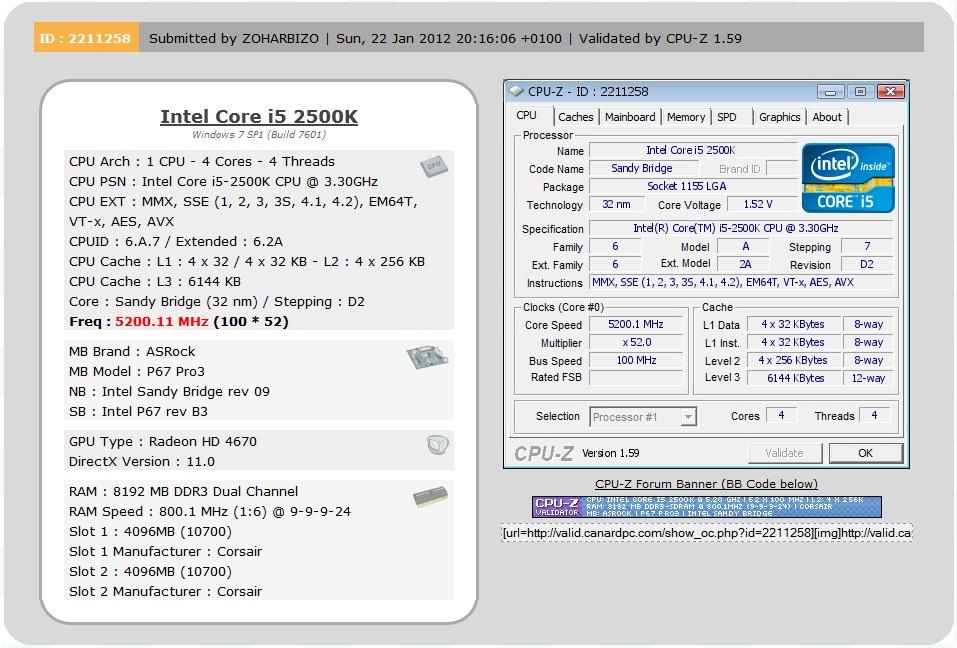Click the Package field Socket 1155 LGA
Image resolution: width=957 pixels, height=648 pixels.
click(x=693, y=186)
